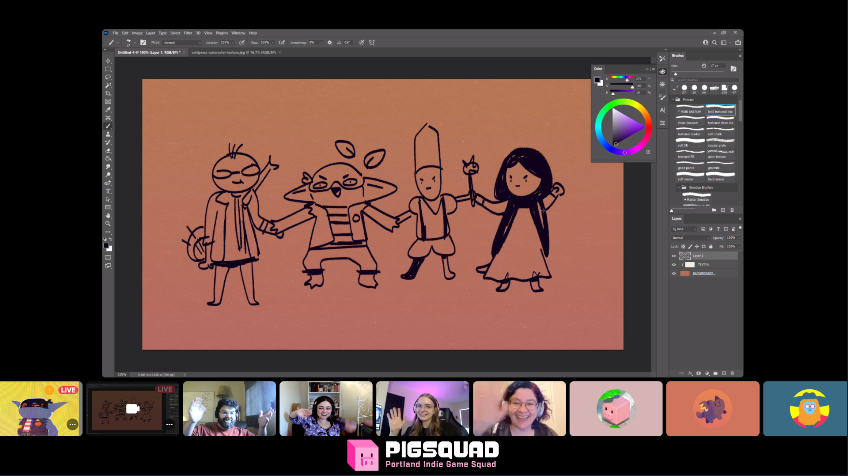Click the new layer icon in Layers panel
The height and width of the screenshot is (476, 848).
point(724,373)
